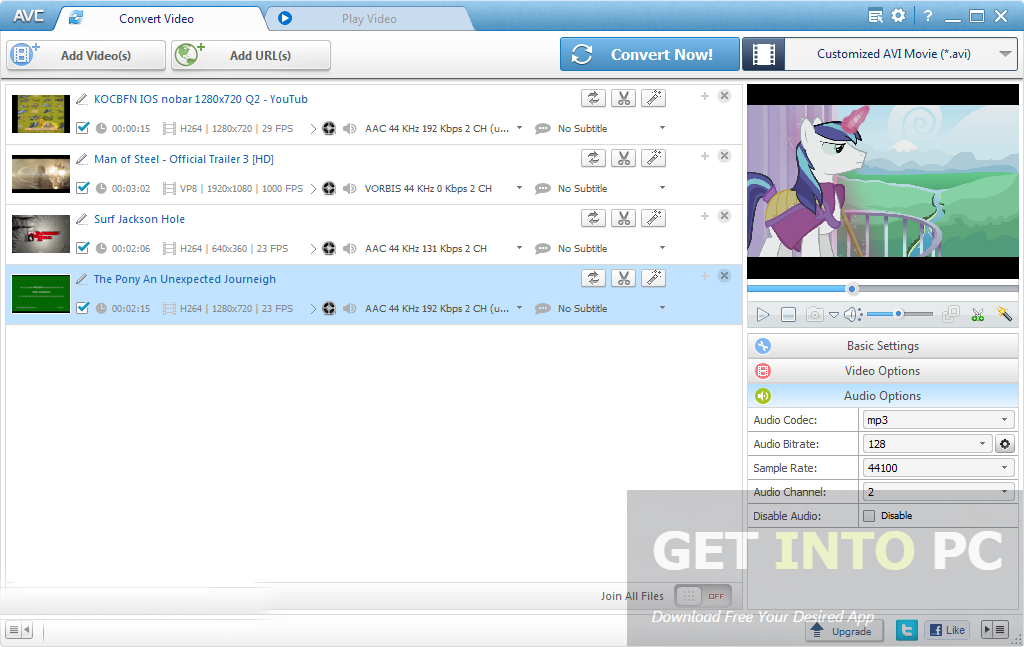Screen dimensions: 1024x647
Task: Uncheck The Pony An Unexpected Journeigh checkbox
Action: coord(82,308)
